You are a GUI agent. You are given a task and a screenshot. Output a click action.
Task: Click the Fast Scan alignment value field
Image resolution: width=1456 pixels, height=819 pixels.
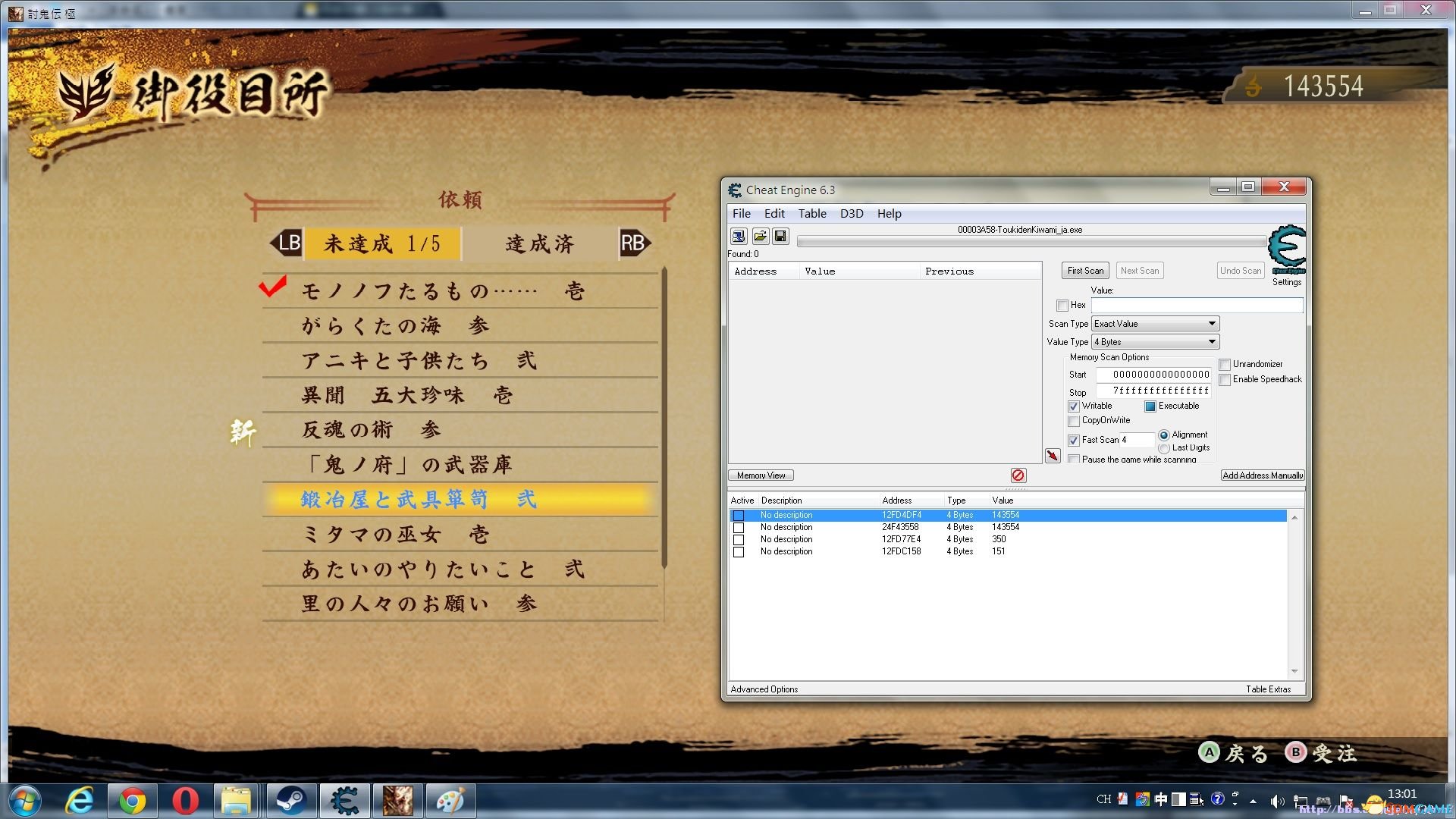pos(1137,441)
